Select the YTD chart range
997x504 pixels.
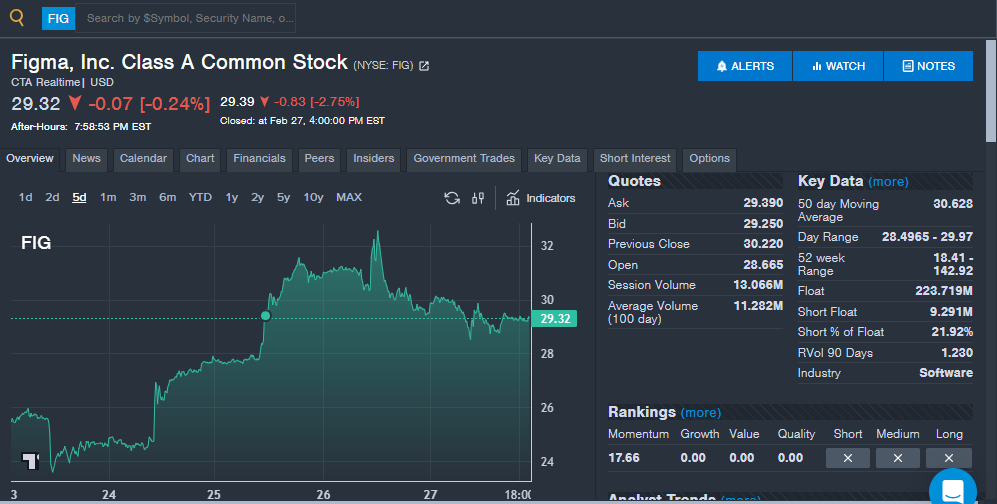point(200,198)
